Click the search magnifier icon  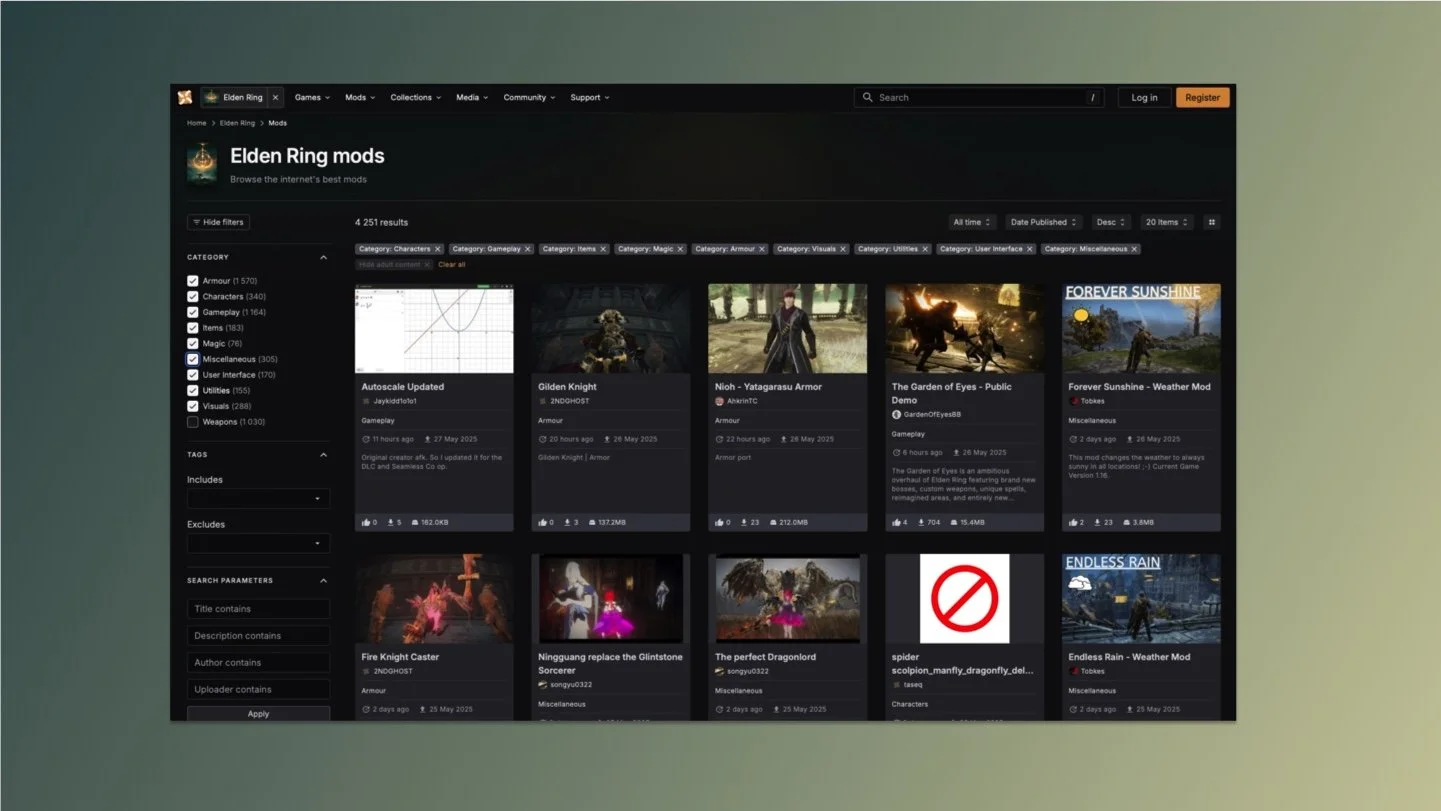point(868,97)
